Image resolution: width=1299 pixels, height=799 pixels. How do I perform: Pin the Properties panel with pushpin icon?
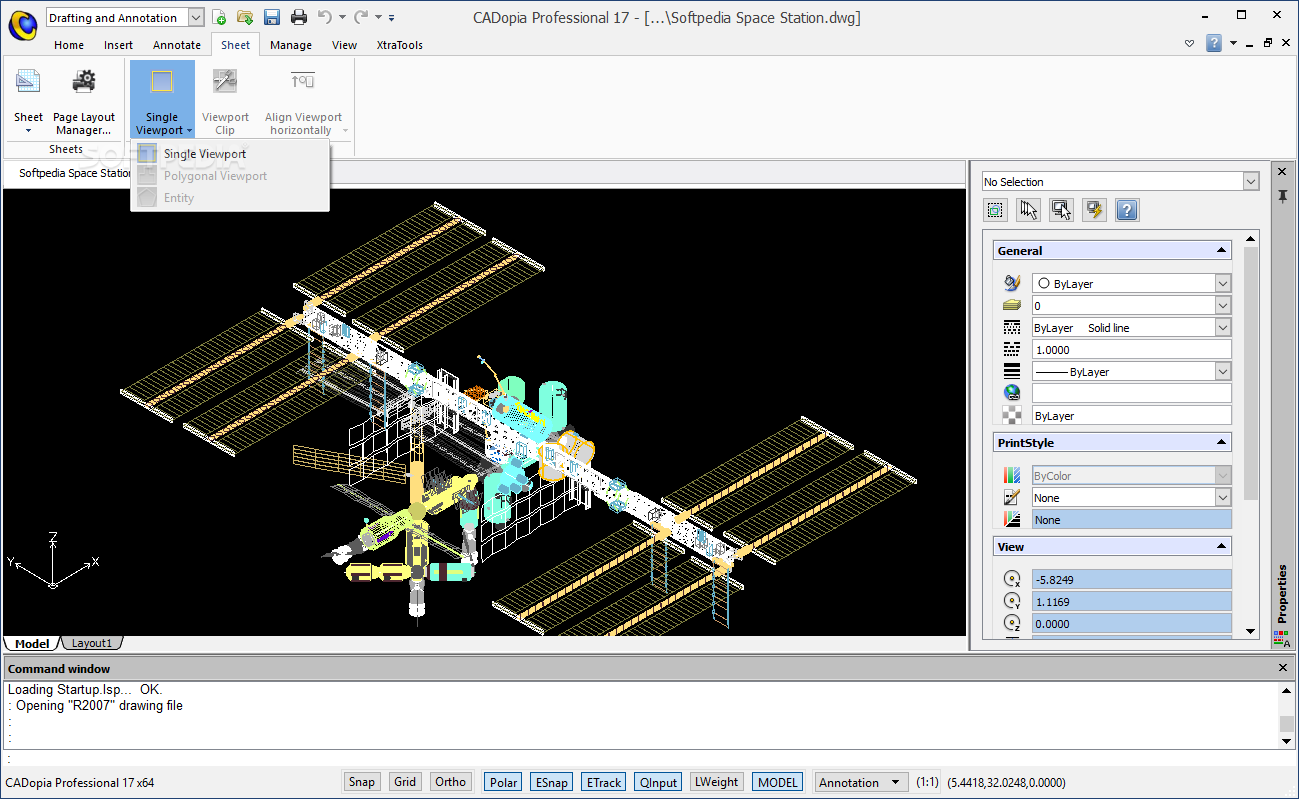[1282, 196]
